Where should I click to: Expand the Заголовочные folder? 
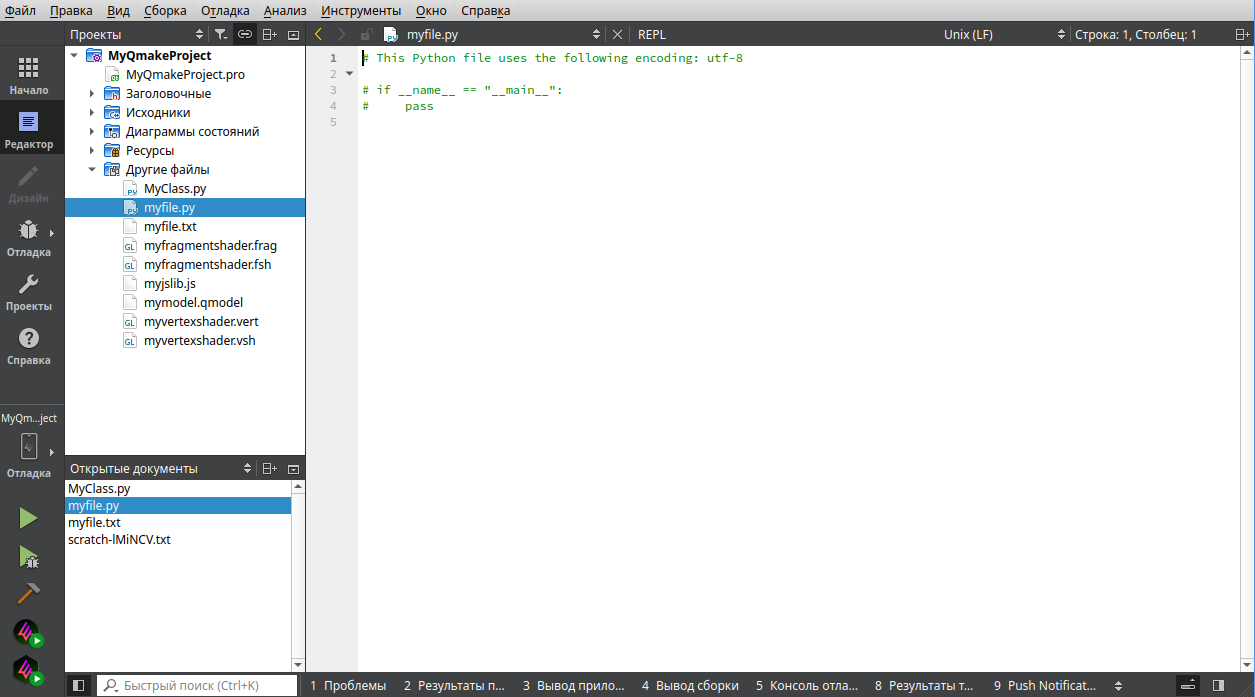pyautogui.click(x=92, y=94)
